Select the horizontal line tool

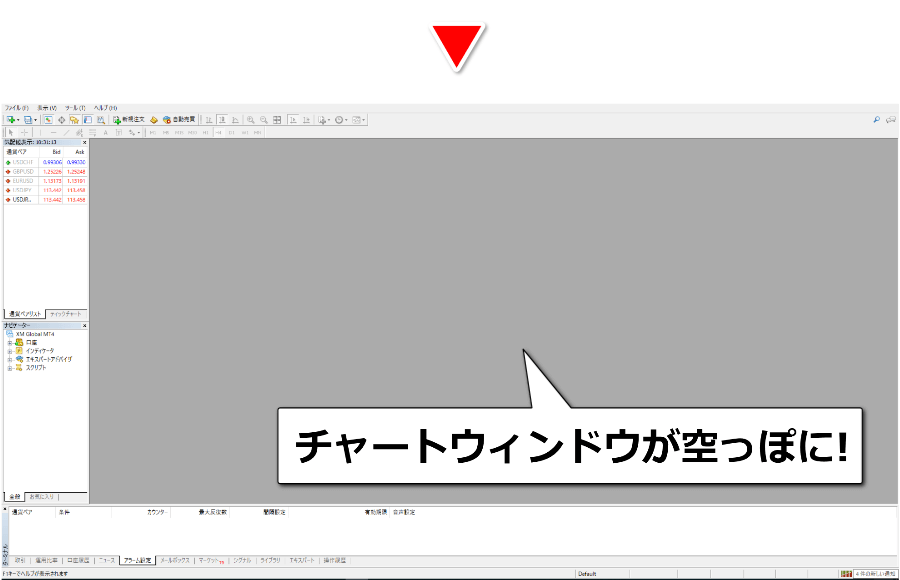(x=53, y=133)
